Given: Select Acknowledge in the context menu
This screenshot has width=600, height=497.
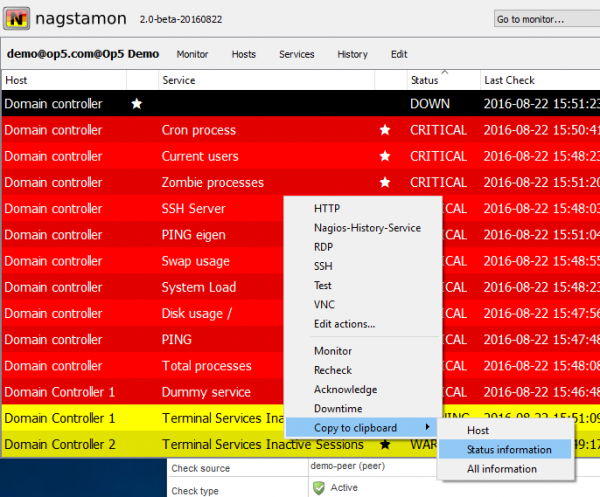Looking at the screenshot, I should [x=345, y=390].
